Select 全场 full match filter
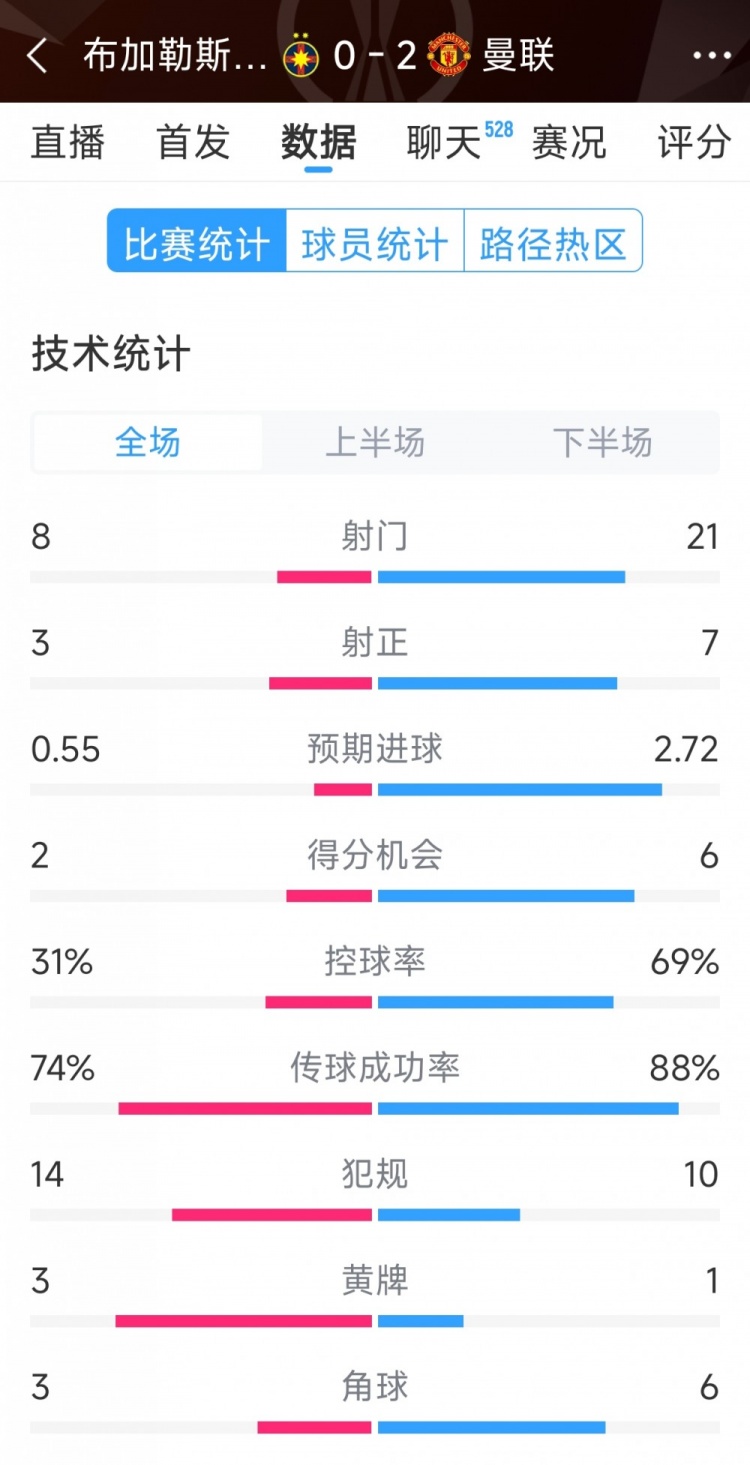 [x=148, y=442]
